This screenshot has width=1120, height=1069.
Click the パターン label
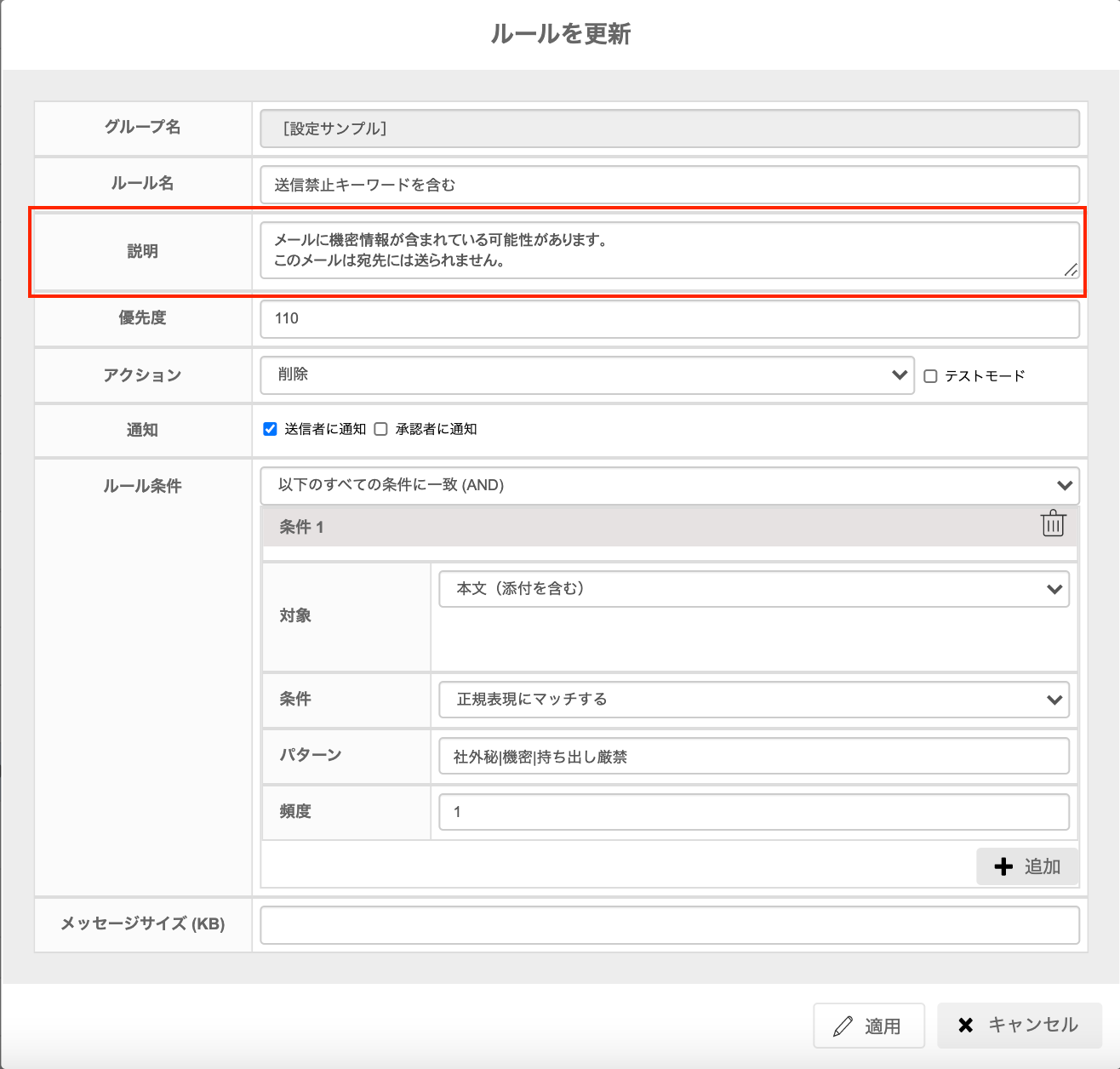click(x=311, y=755)
